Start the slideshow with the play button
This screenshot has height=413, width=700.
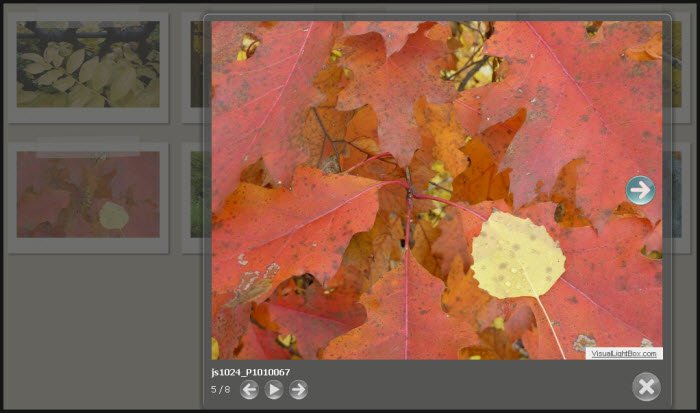[x=274, y=390]
